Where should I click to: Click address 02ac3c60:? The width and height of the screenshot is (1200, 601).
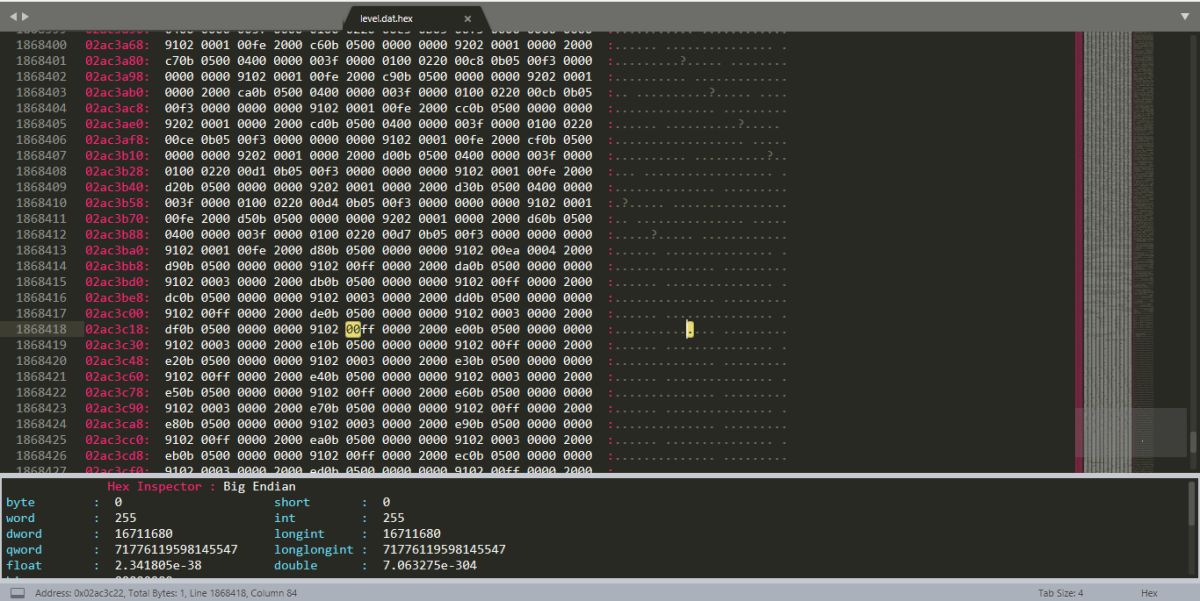click(117, 376)
